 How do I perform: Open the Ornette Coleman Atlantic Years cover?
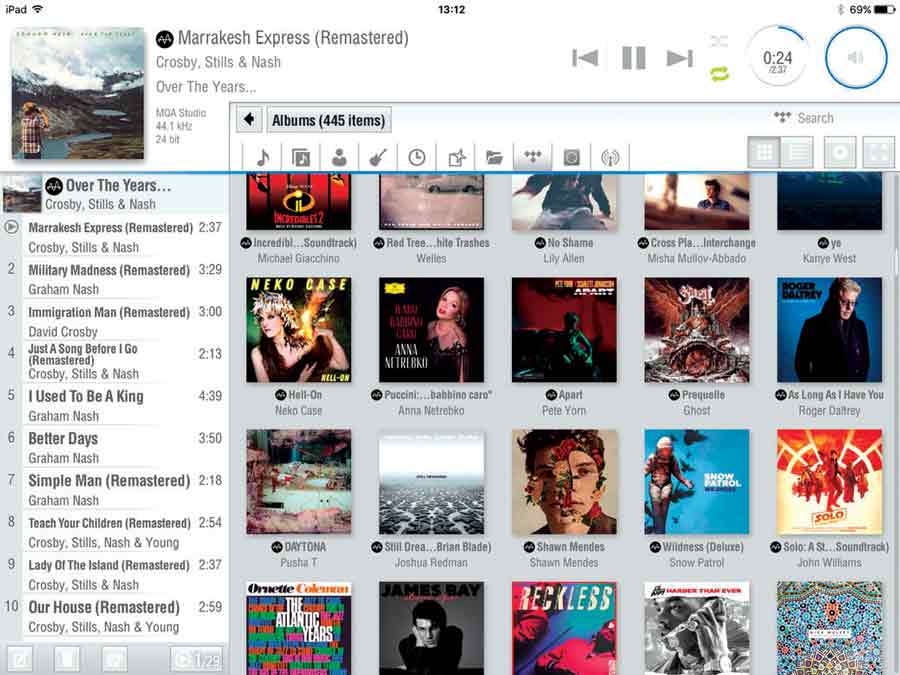(x=298, y=628)
